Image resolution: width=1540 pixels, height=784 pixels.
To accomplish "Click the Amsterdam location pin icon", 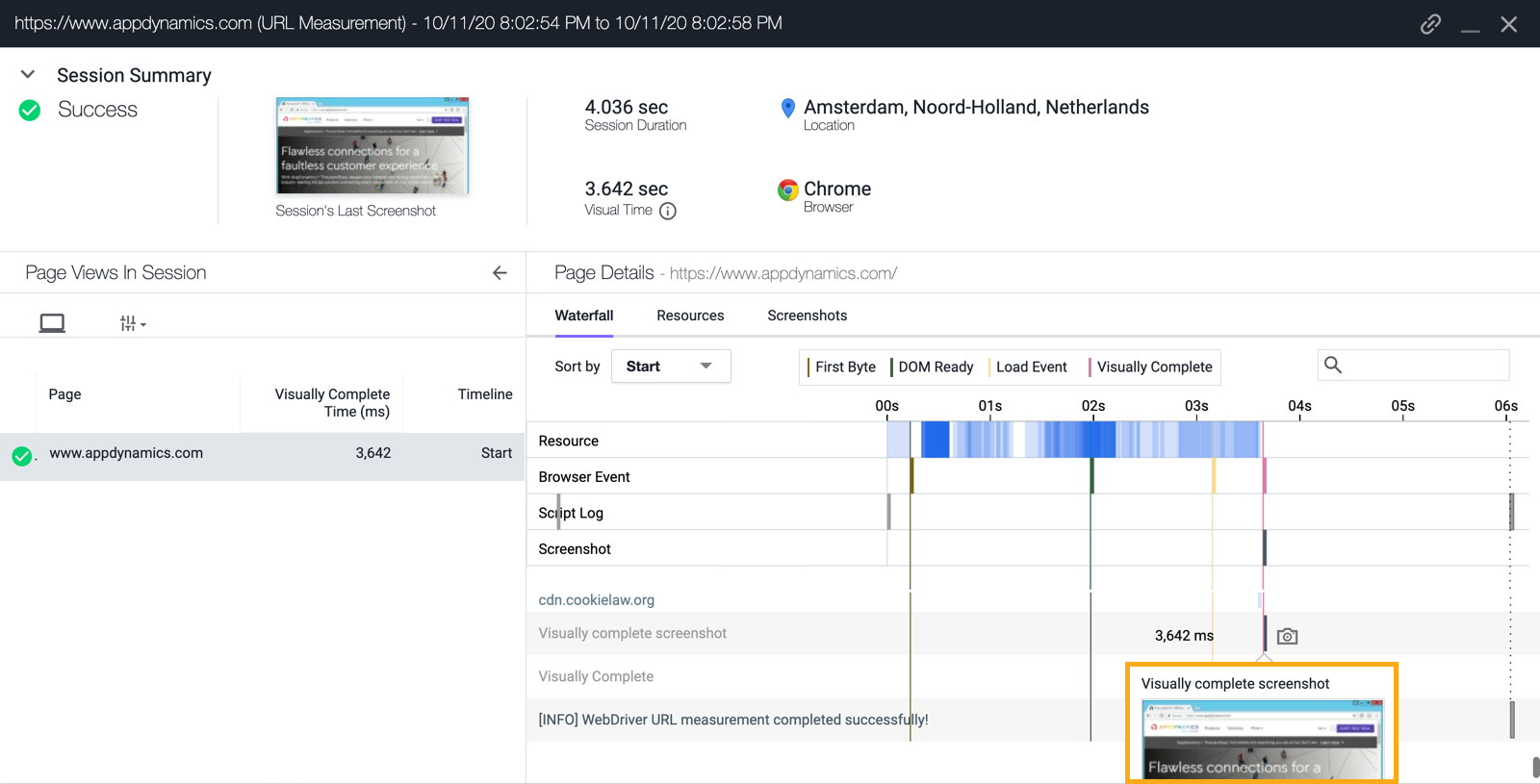I will pyautogui.click(x=788, y=109).
